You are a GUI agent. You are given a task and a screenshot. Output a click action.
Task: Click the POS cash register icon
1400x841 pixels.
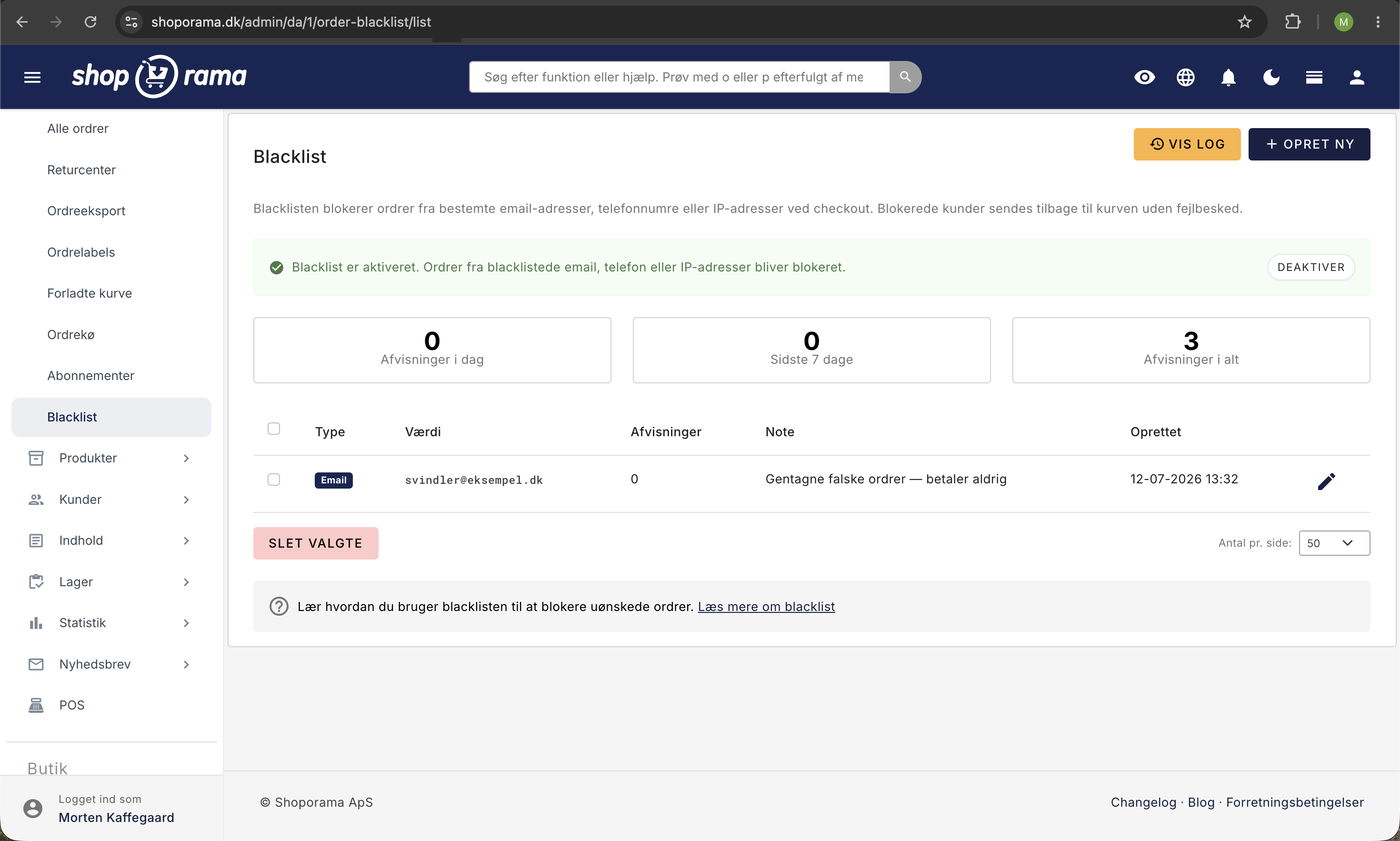coord(36,705)
